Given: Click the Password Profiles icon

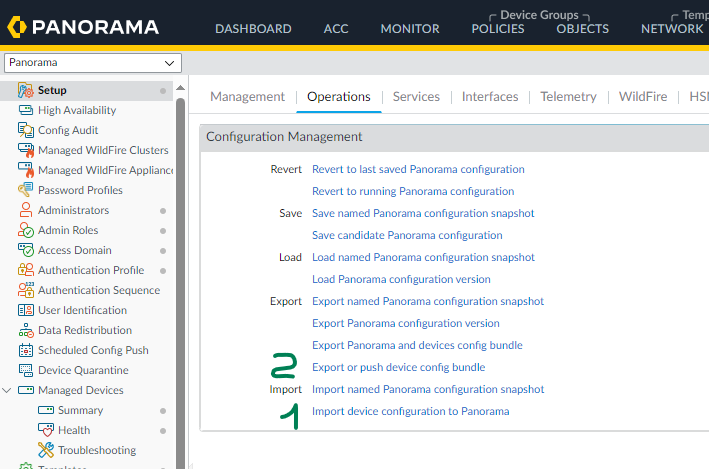Looking at the screenshot, I should 27,190.
